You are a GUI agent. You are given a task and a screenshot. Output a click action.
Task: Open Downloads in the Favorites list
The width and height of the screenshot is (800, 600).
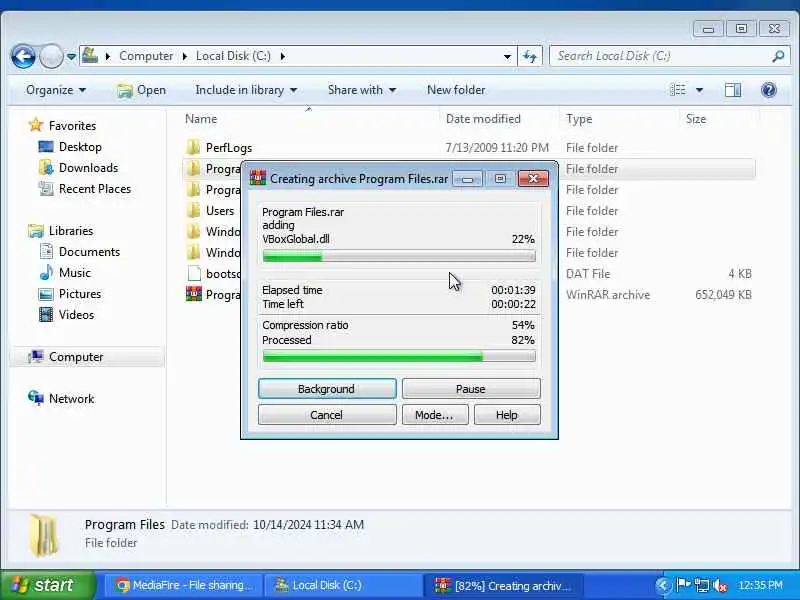click(88, 168)
